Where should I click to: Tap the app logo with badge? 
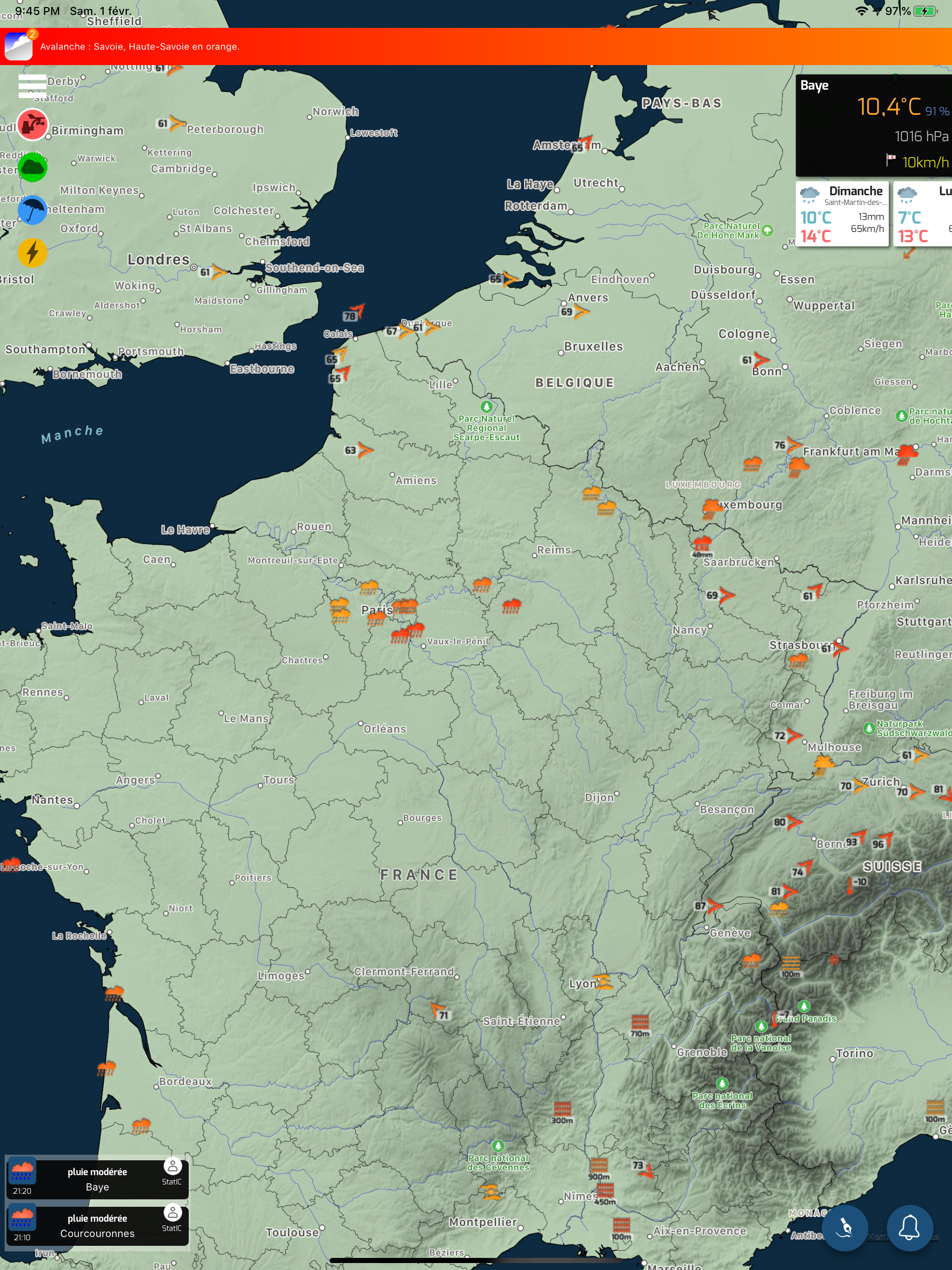(19, 46)
